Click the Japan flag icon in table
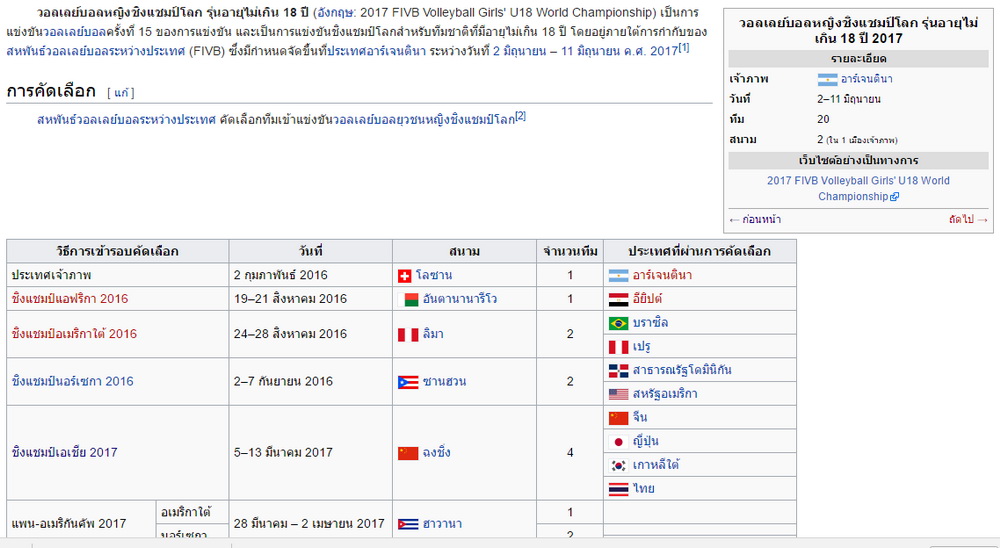 point(618,442)
